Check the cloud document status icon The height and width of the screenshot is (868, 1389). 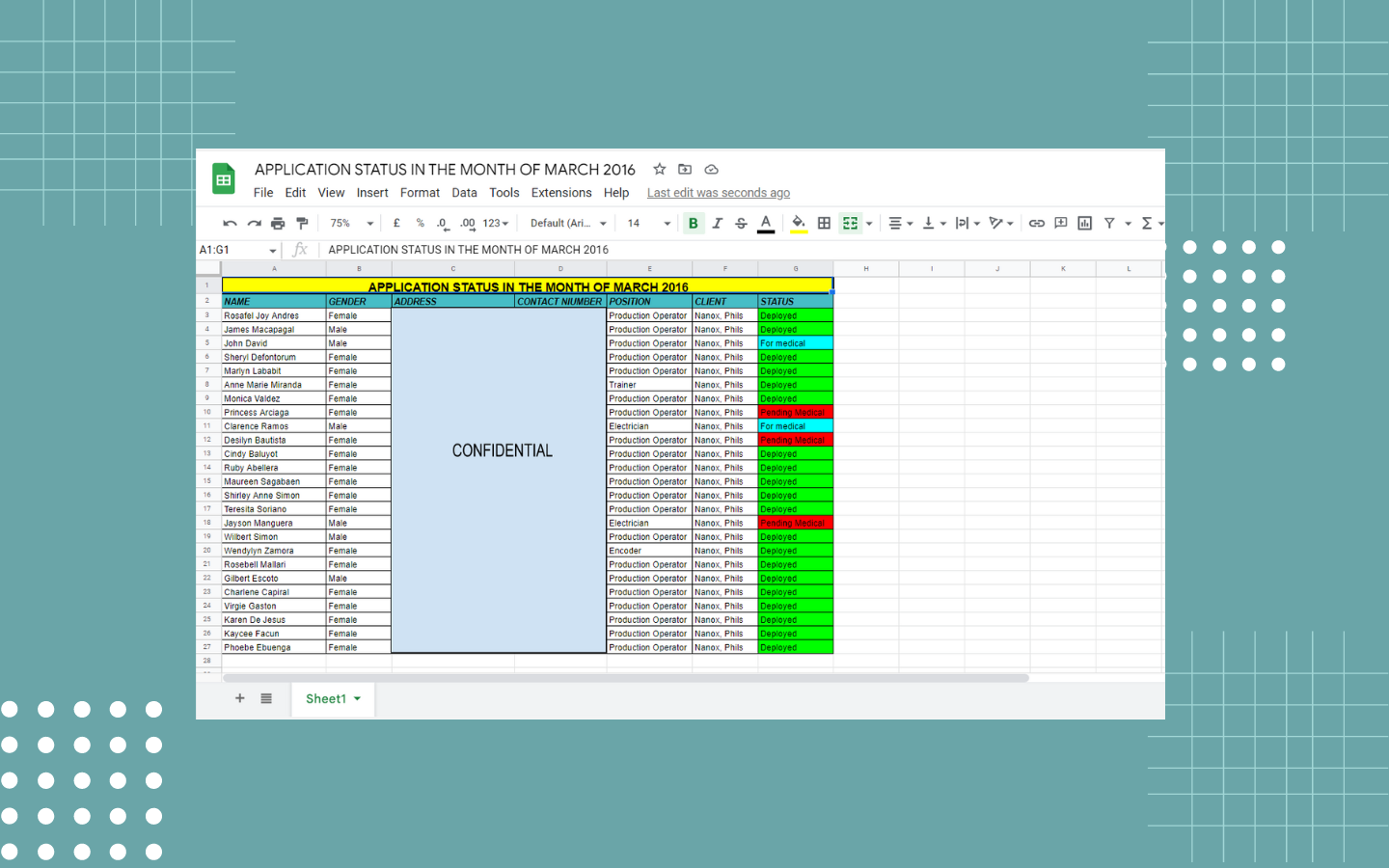711,169
